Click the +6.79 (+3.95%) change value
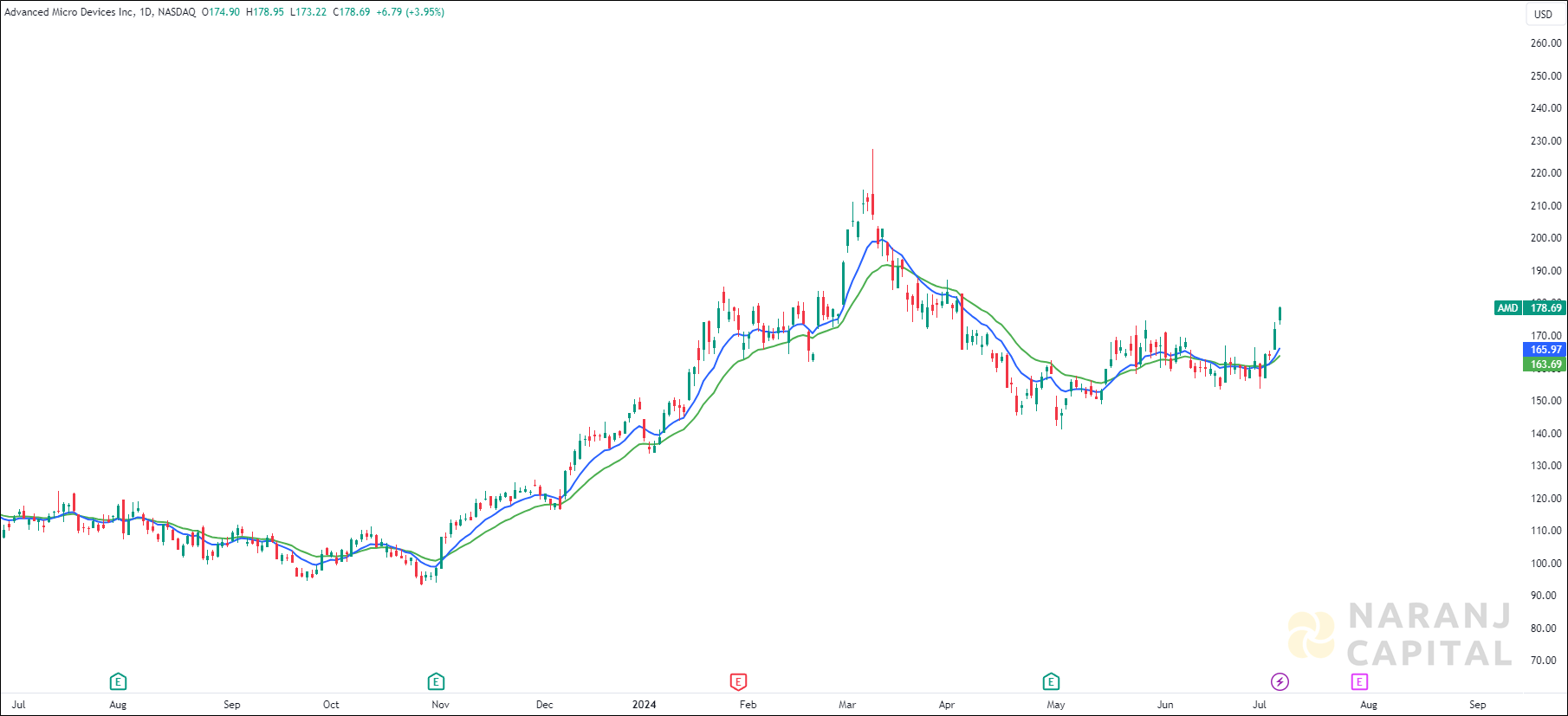1568x716 pixels. click(x=411, y=12)
